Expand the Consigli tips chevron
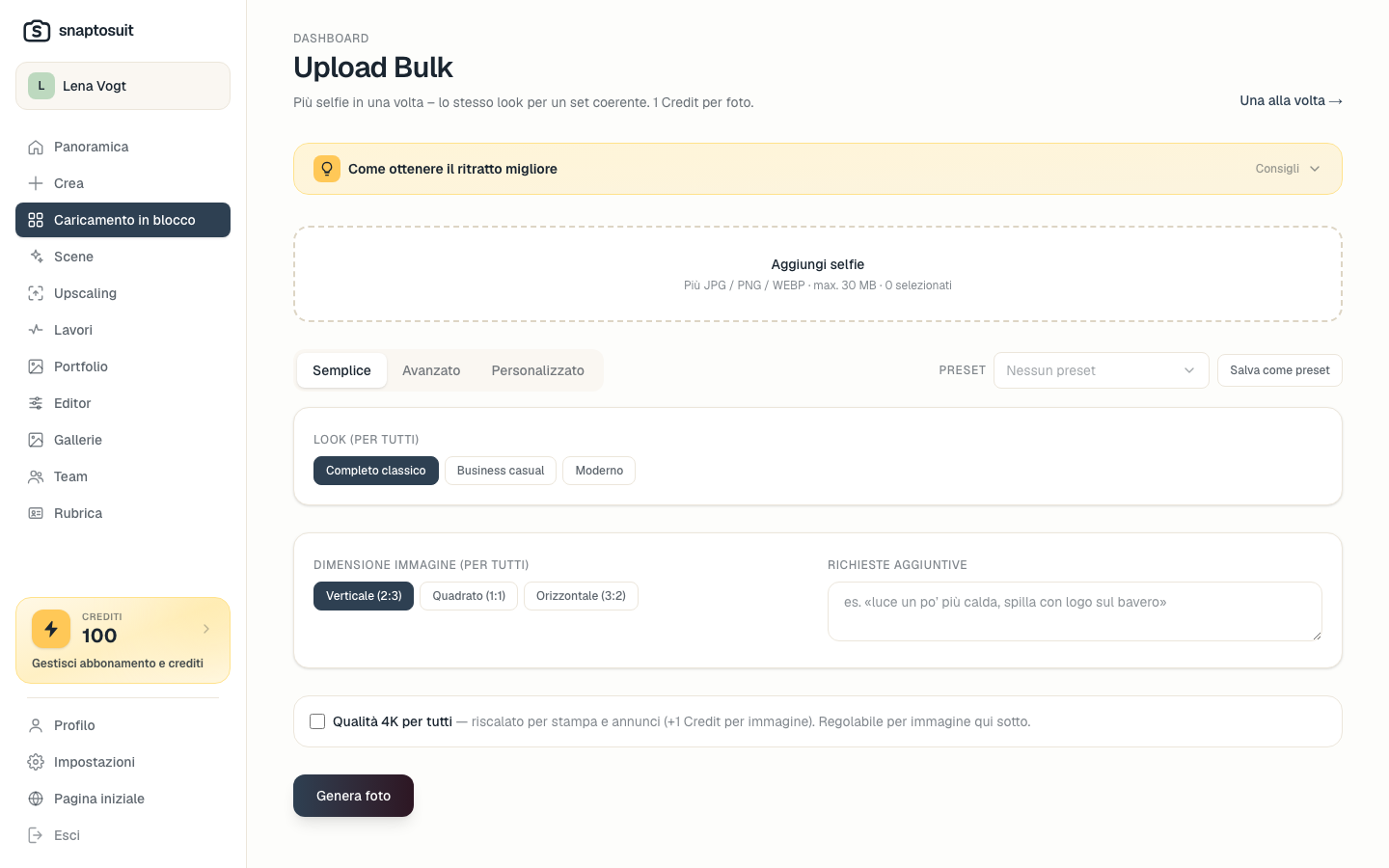 [x=1315, y=169]
